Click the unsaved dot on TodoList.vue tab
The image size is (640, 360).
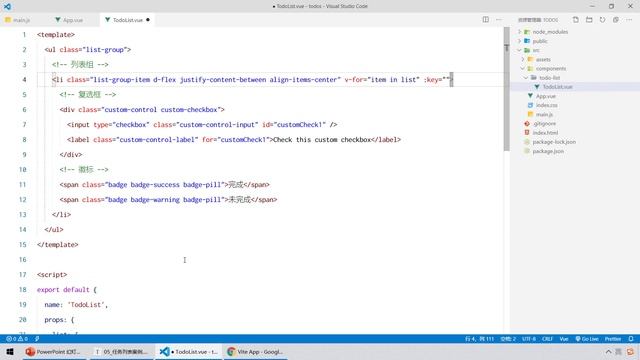click(x=148, y=20)
